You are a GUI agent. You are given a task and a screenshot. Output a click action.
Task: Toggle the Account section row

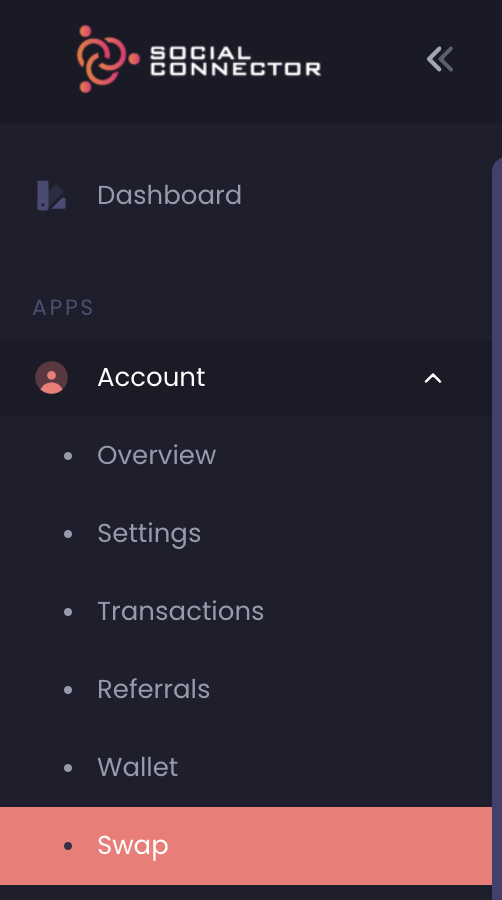pyautogui.click(x=246, y=378)
